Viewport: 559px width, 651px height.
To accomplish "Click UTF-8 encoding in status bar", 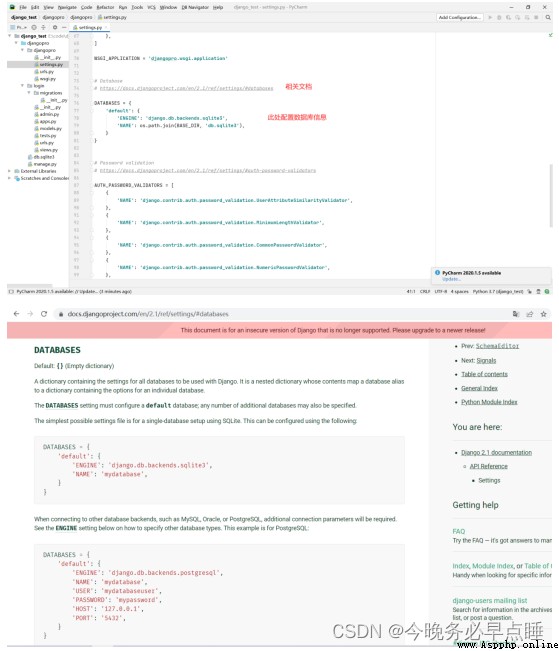I will click(441, 291).
